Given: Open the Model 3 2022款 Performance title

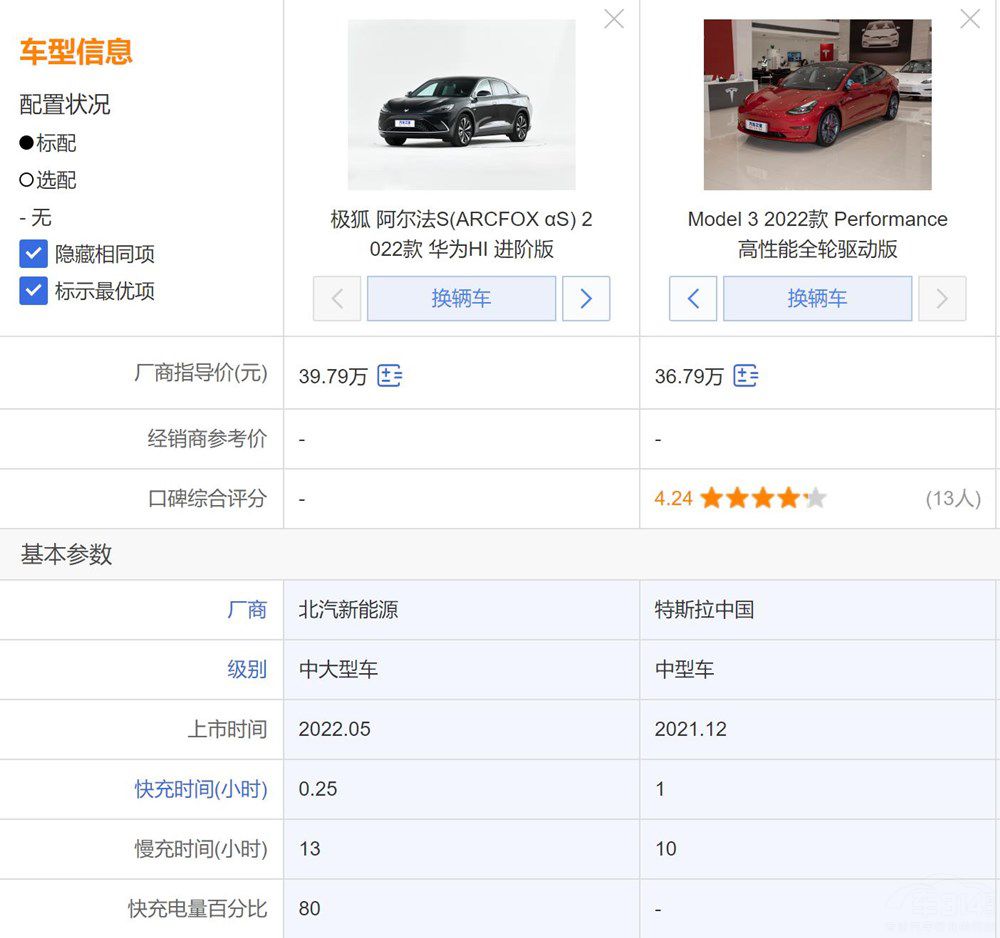Looking at the screenshot, I should pos(817,234).
